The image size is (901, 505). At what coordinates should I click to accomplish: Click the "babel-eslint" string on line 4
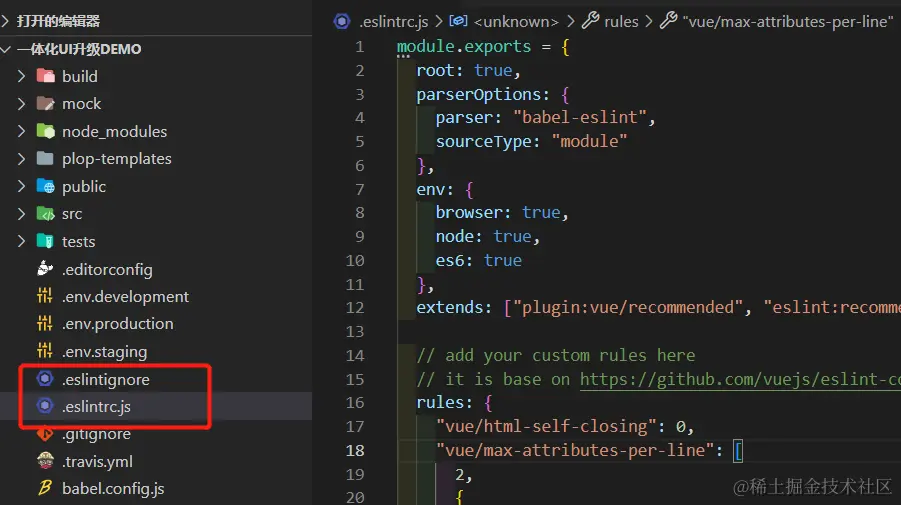point(580,118)
